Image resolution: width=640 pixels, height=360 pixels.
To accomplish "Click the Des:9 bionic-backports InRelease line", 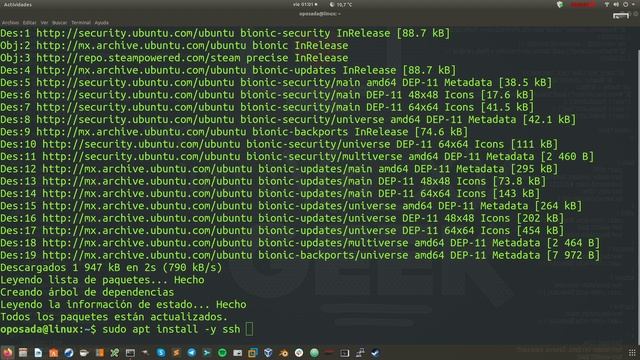I will pos(234,132).
